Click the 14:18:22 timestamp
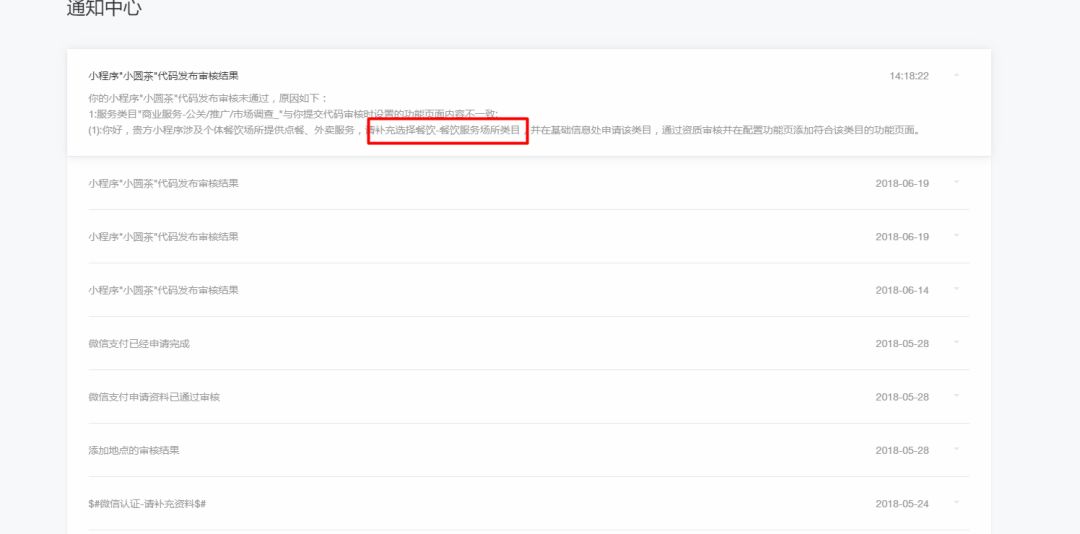The height and width of the screenshot is (534, 1080). coord(908,76)
